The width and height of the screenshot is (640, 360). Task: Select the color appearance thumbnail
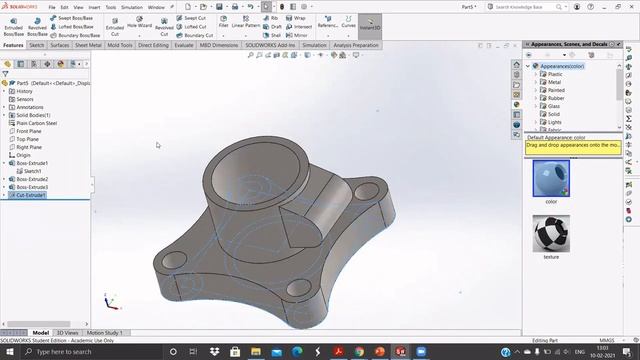551,178
